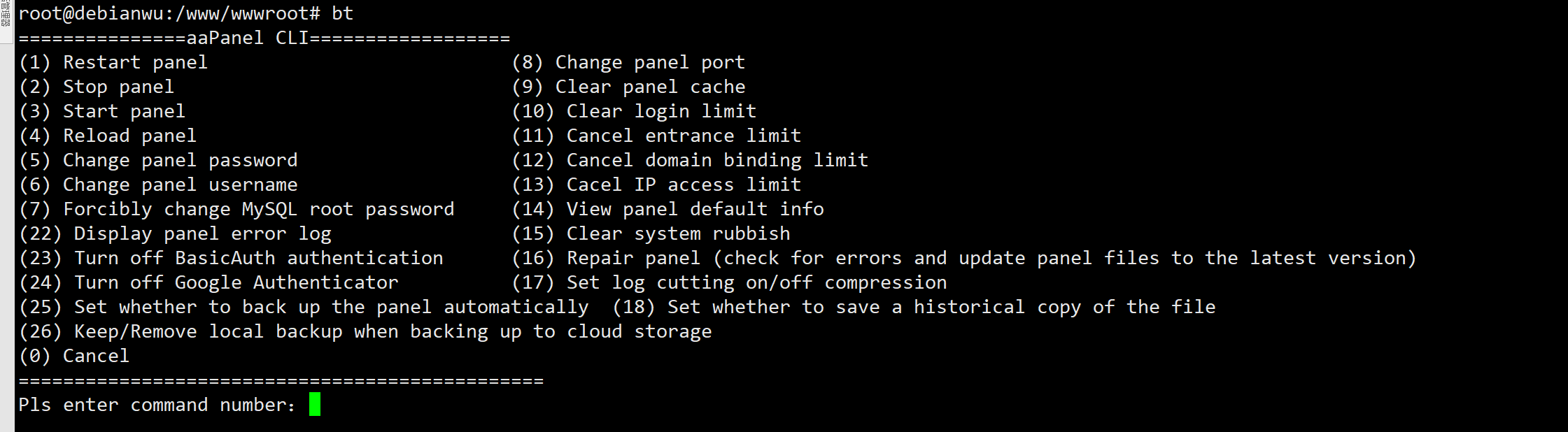
Task: Click the 'Pls enter command number:' prompt text
Action: click(x=157, y=405)
